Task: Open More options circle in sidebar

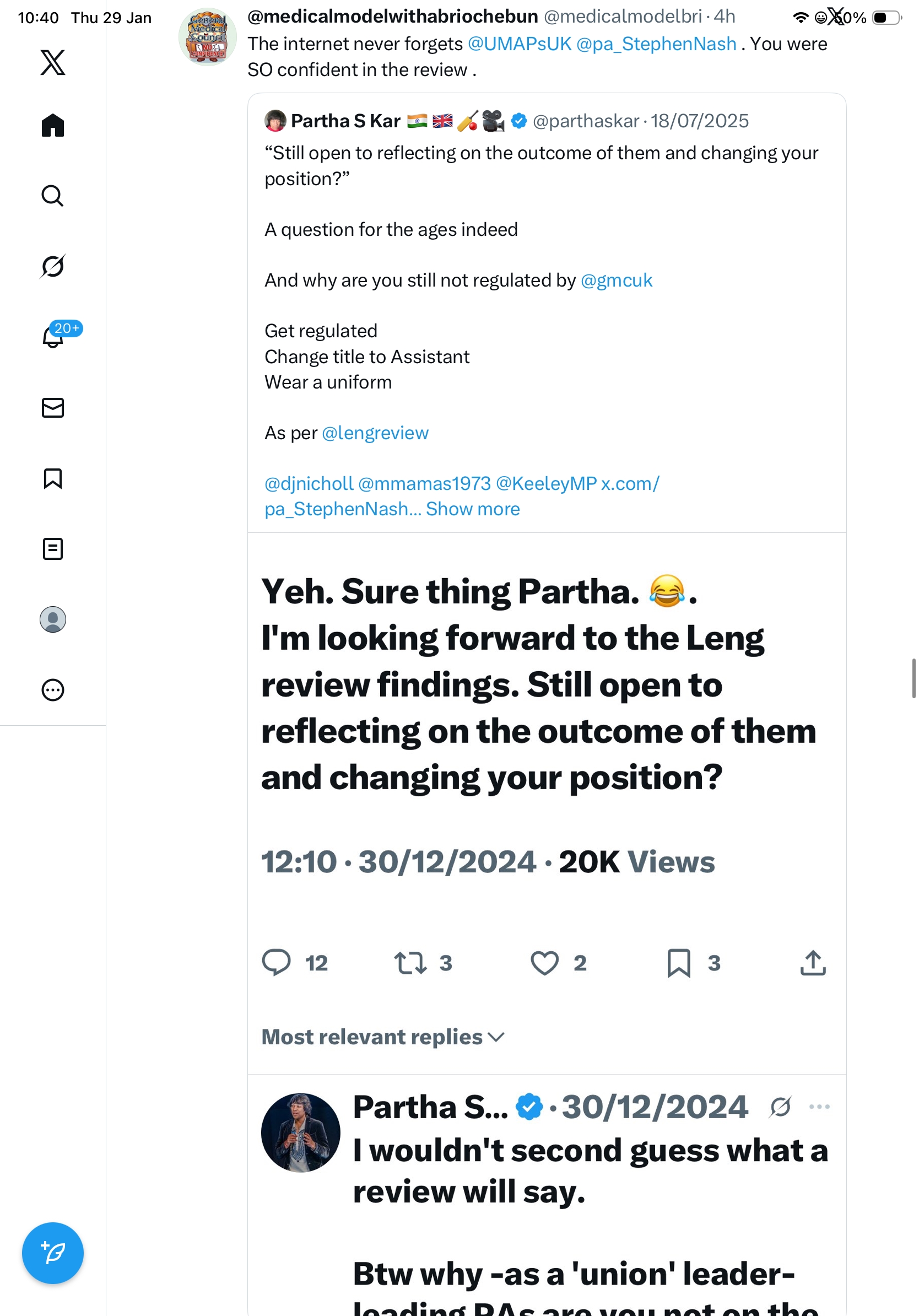Action: coord(53,689)
